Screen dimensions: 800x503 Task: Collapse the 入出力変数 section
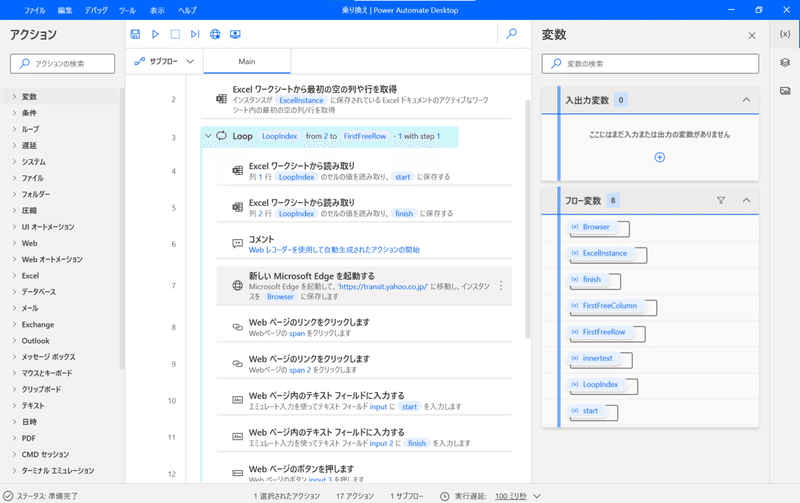[x=746, y=99]
